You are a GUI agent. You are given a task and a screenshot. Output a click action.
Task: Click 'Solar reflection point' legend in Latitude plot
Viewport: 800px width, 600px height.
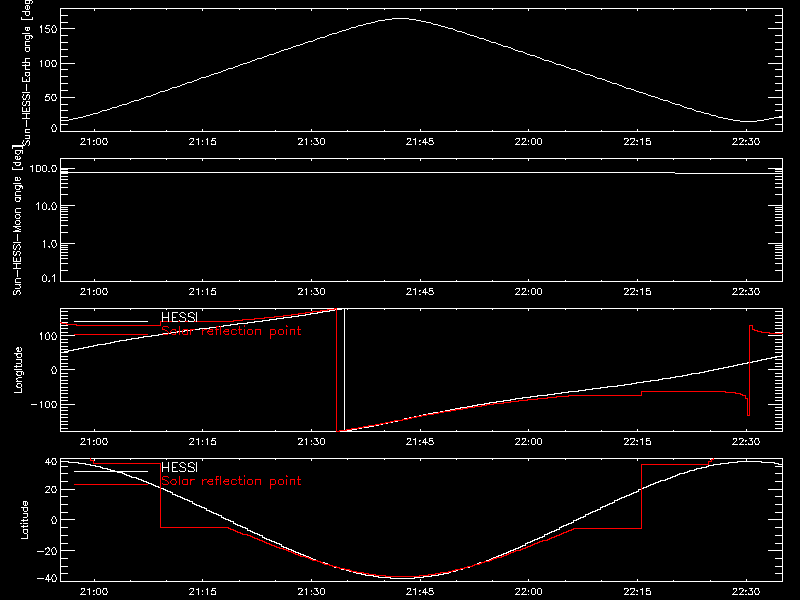(231, 481)
